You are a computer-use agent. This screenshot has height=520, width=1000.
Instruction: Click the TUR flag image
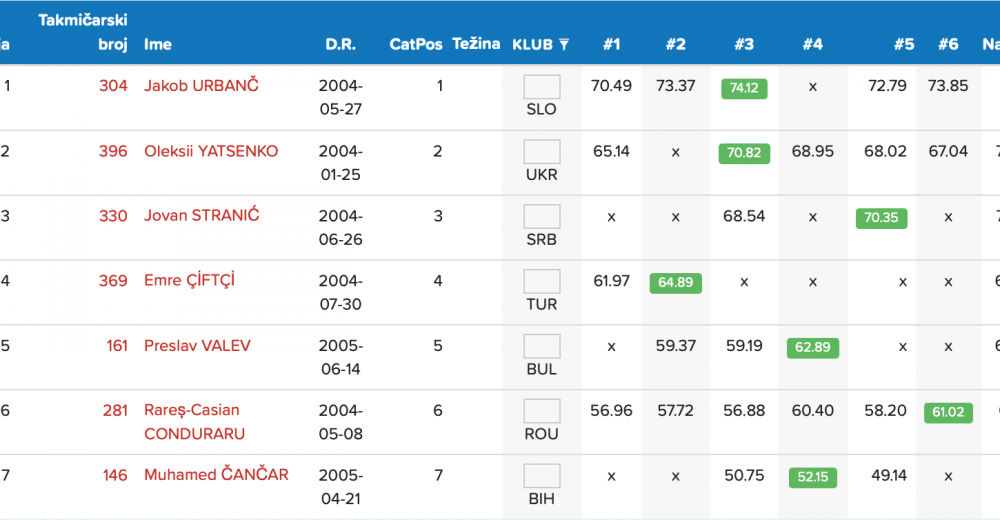[542, 282]
